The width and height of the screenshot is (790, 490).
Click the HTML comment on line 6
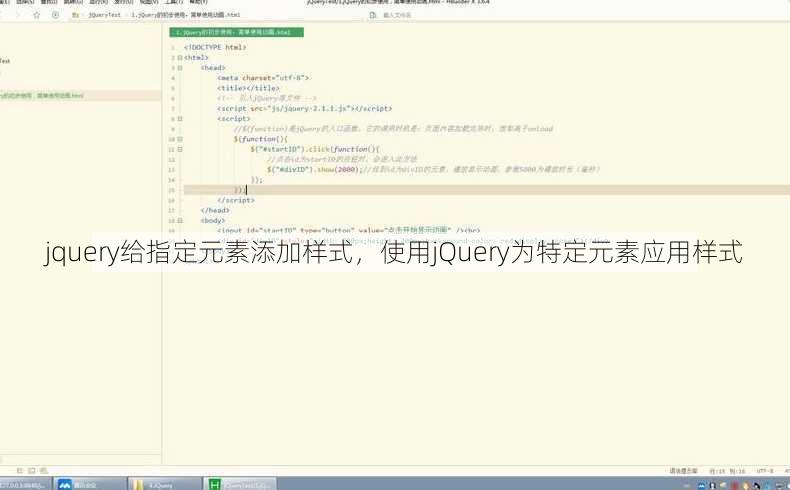point(267,98)
